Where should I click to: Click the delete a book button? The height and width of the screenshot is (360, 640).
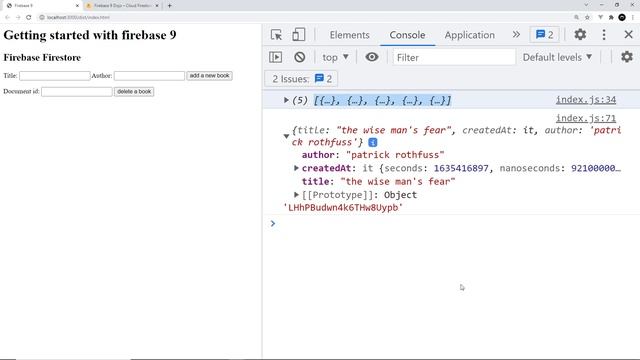134,91
